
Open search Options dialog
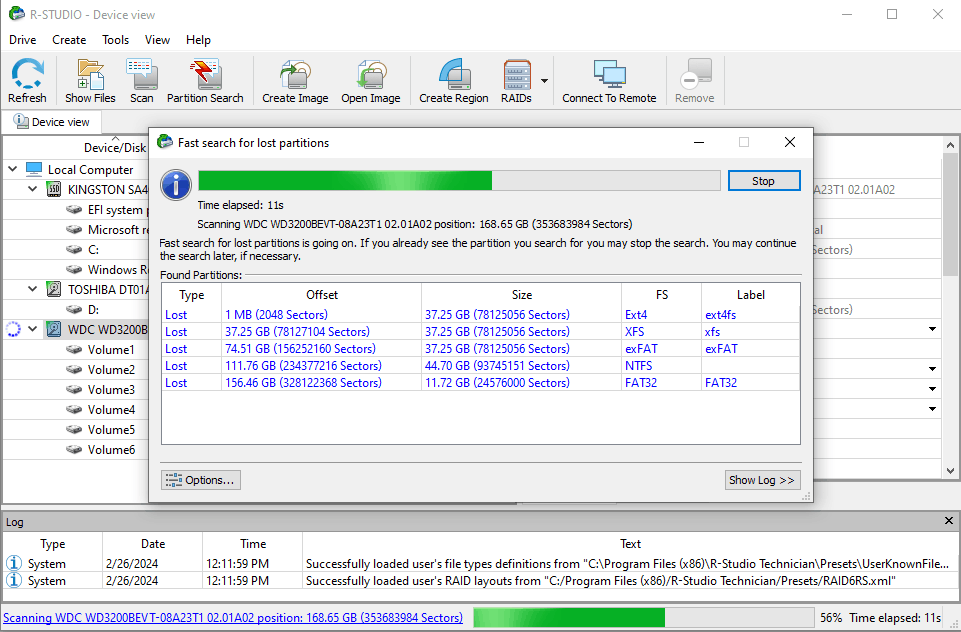coord(200,480)
